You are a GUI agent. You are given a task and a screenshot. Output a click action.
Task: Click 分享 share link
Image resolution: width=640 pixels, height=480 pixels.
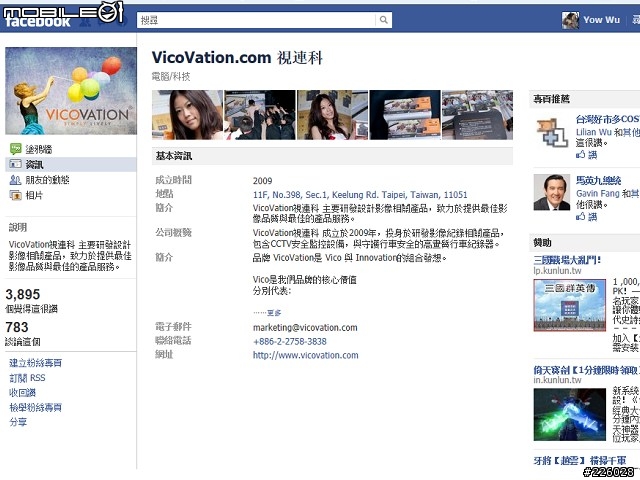tap(18, 422)
